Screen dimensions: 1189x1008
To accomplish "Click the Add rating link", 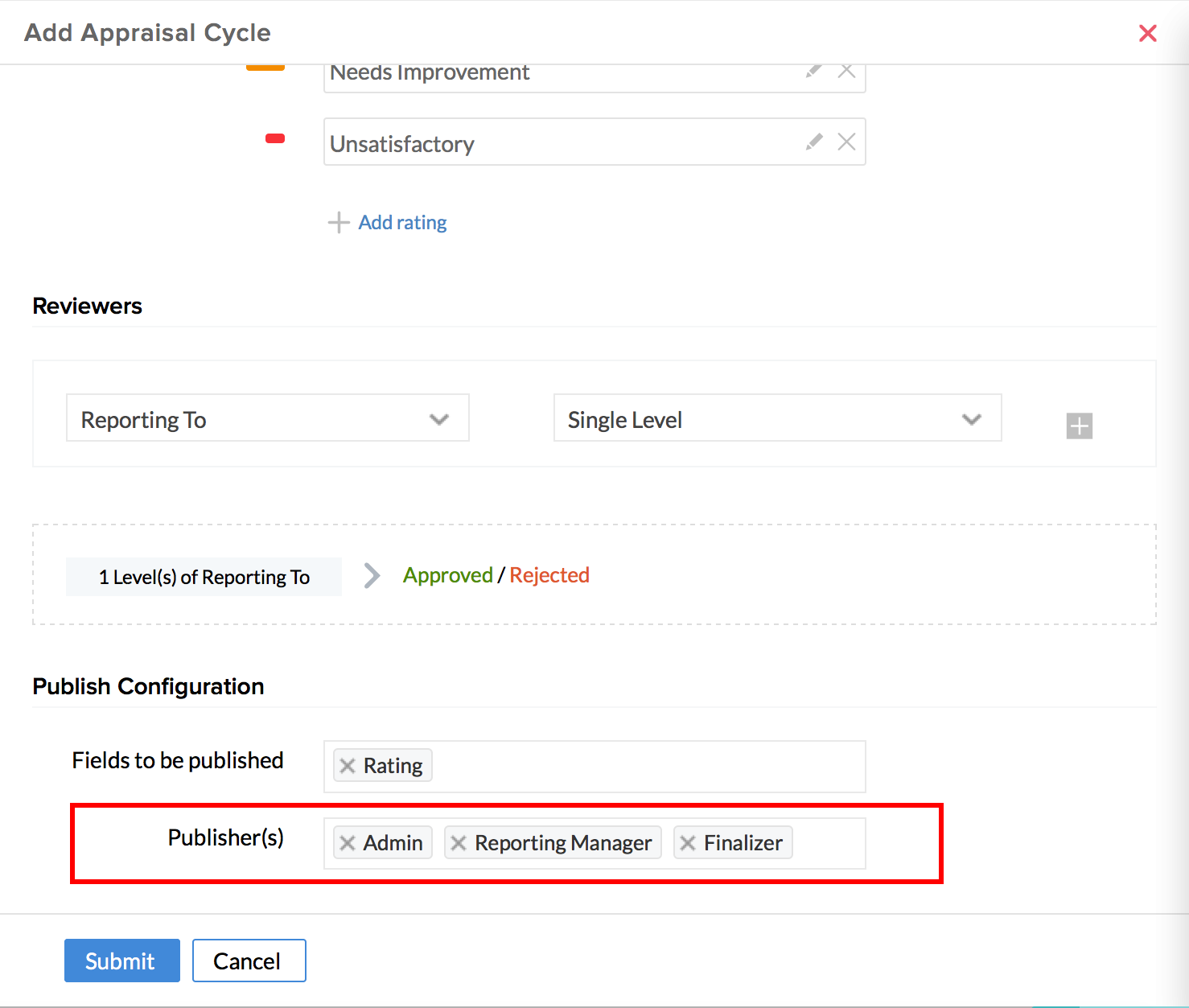I will [x=401, y=223].
